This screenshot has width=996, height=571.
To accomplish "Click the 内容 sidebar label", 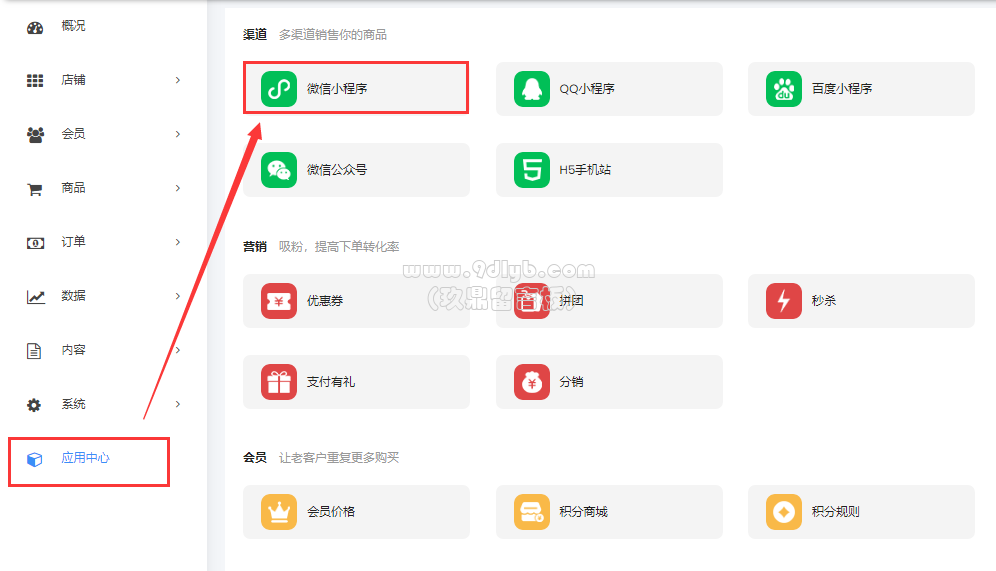I will 73,350.
